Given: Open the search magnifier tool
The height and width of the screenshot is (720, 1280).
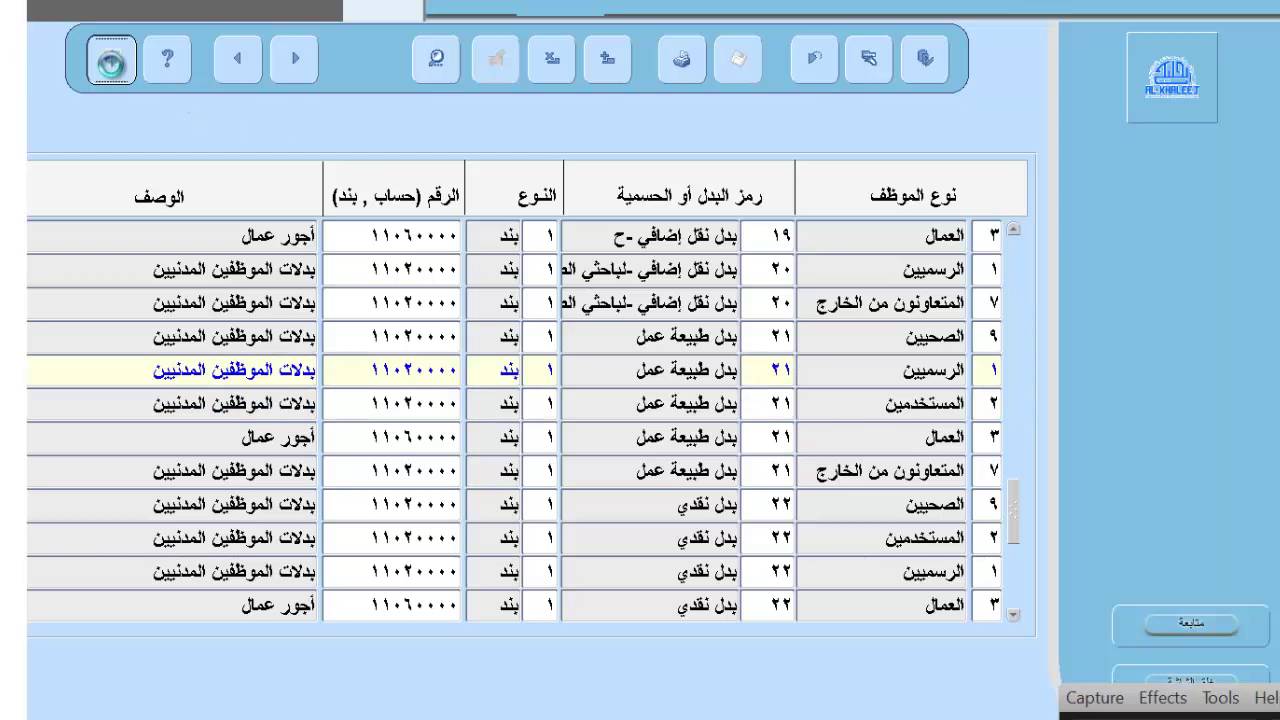Looking at the screenshot, I should pyautogui.click(x=436, y=59).
